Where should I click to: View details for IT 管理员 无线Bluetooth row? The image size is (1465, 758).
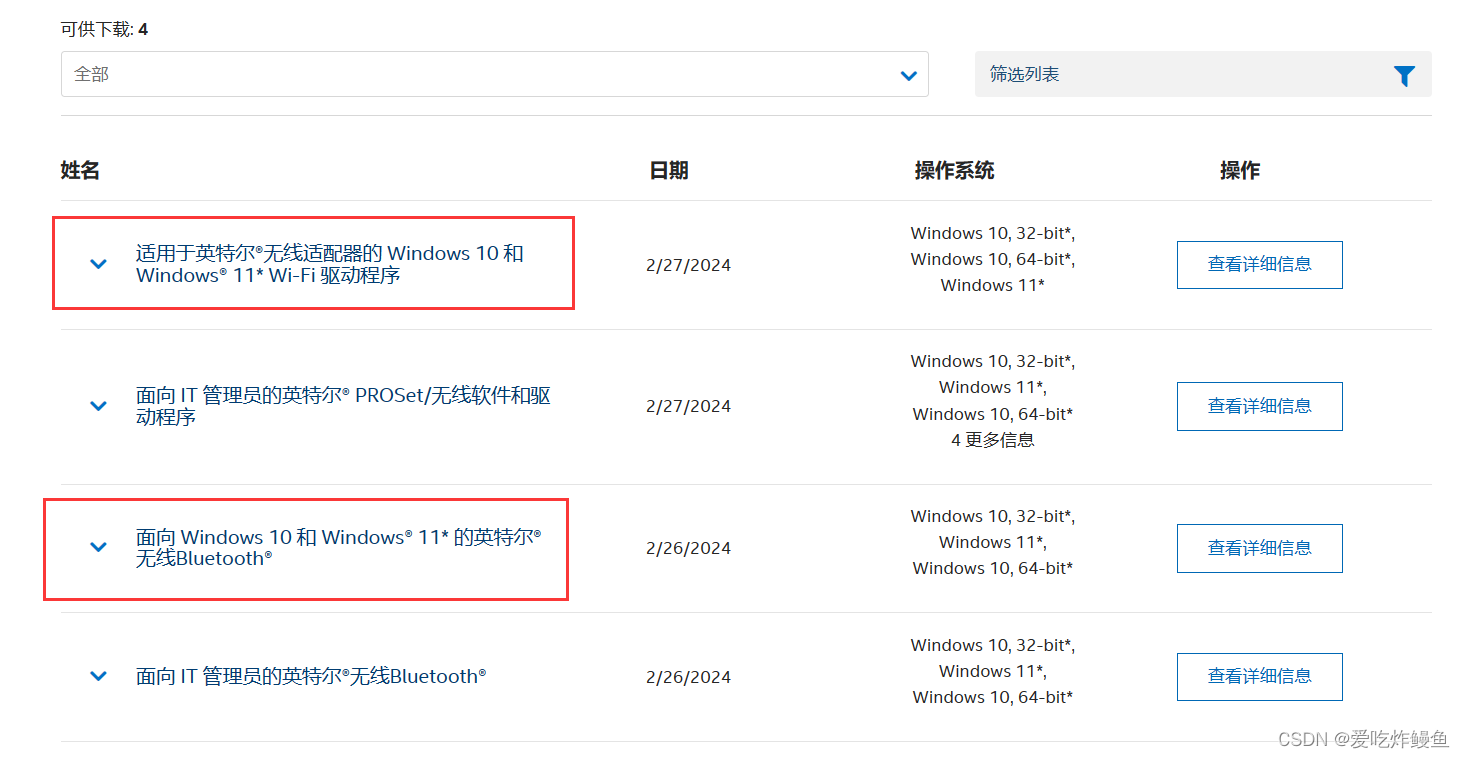coord(1259,677)
